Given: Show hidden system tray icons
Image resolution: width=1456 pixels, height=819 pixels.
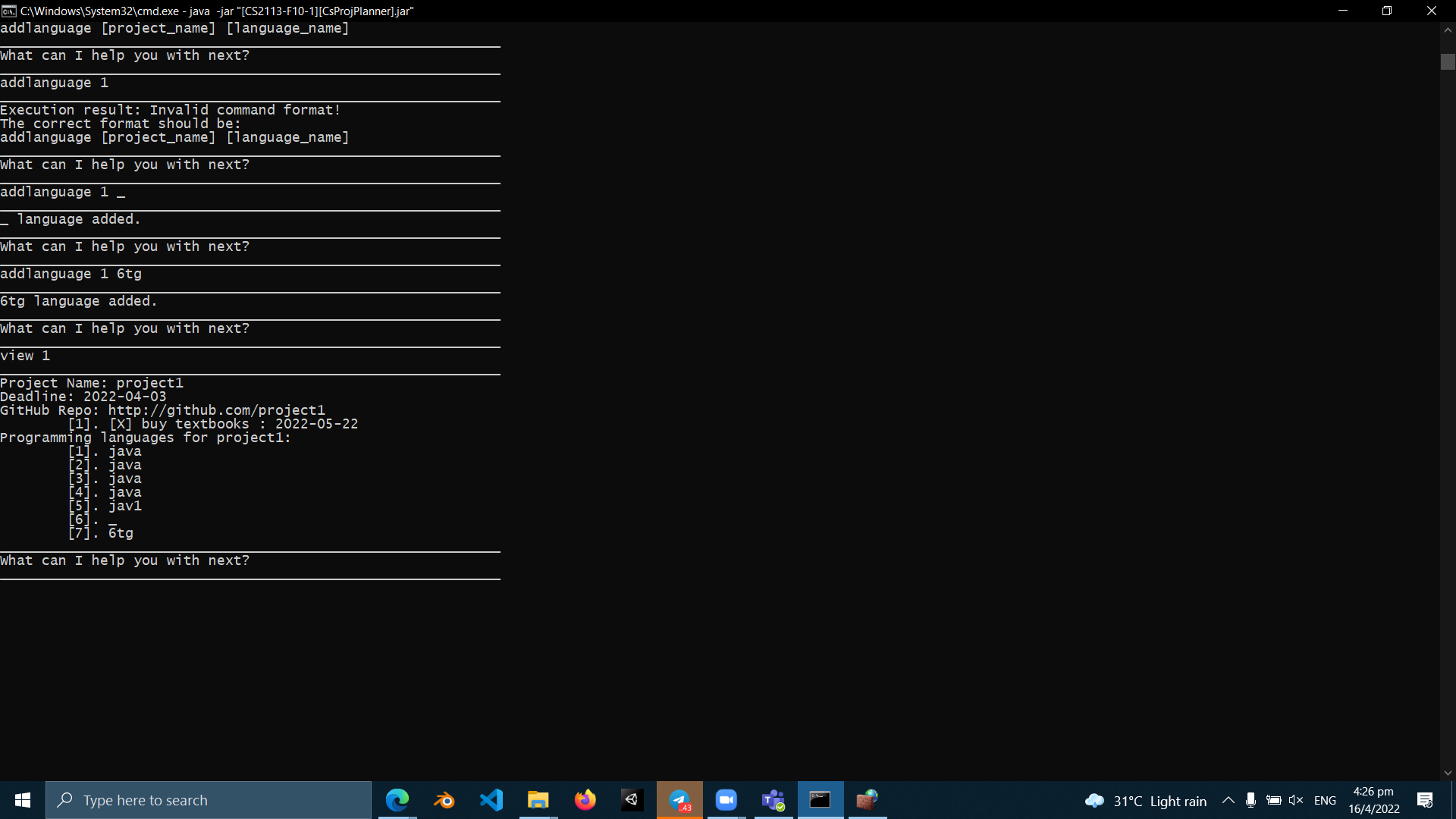Looking at the screenshot, I should [1228, 800].
